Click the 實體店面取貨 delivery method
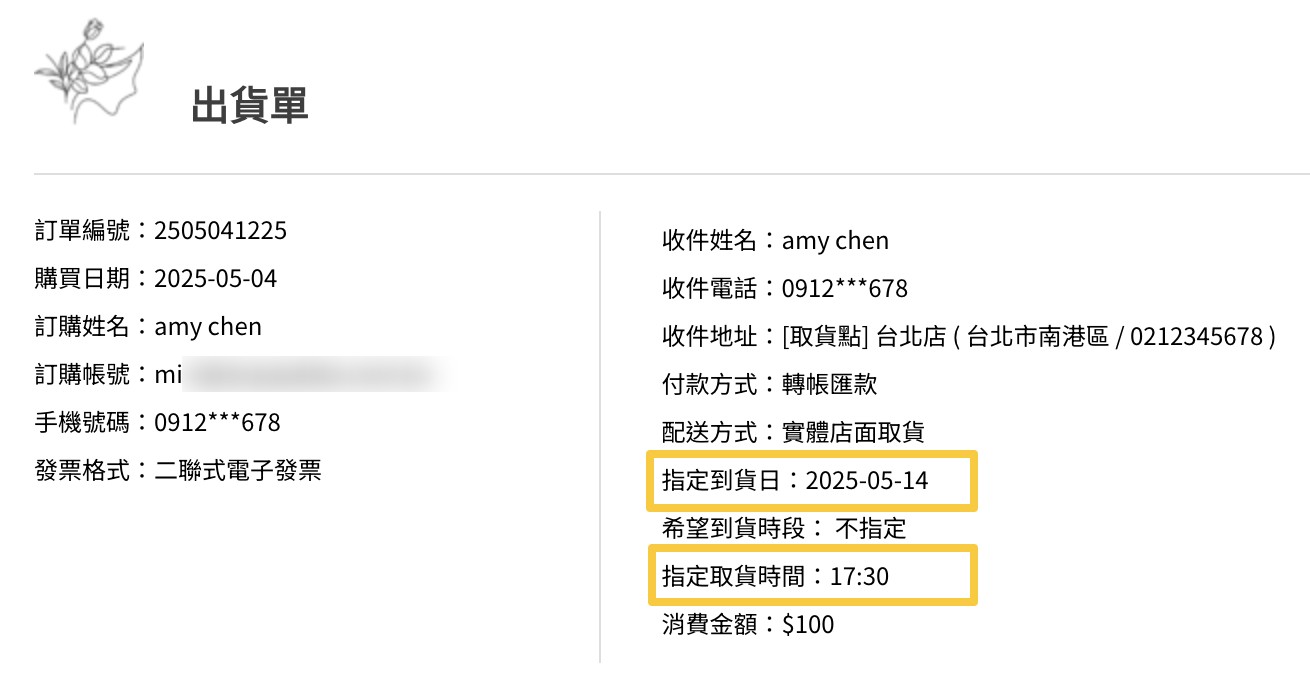Image resolution: width=1310 pixels, height=686 pixels. (853, 432)
